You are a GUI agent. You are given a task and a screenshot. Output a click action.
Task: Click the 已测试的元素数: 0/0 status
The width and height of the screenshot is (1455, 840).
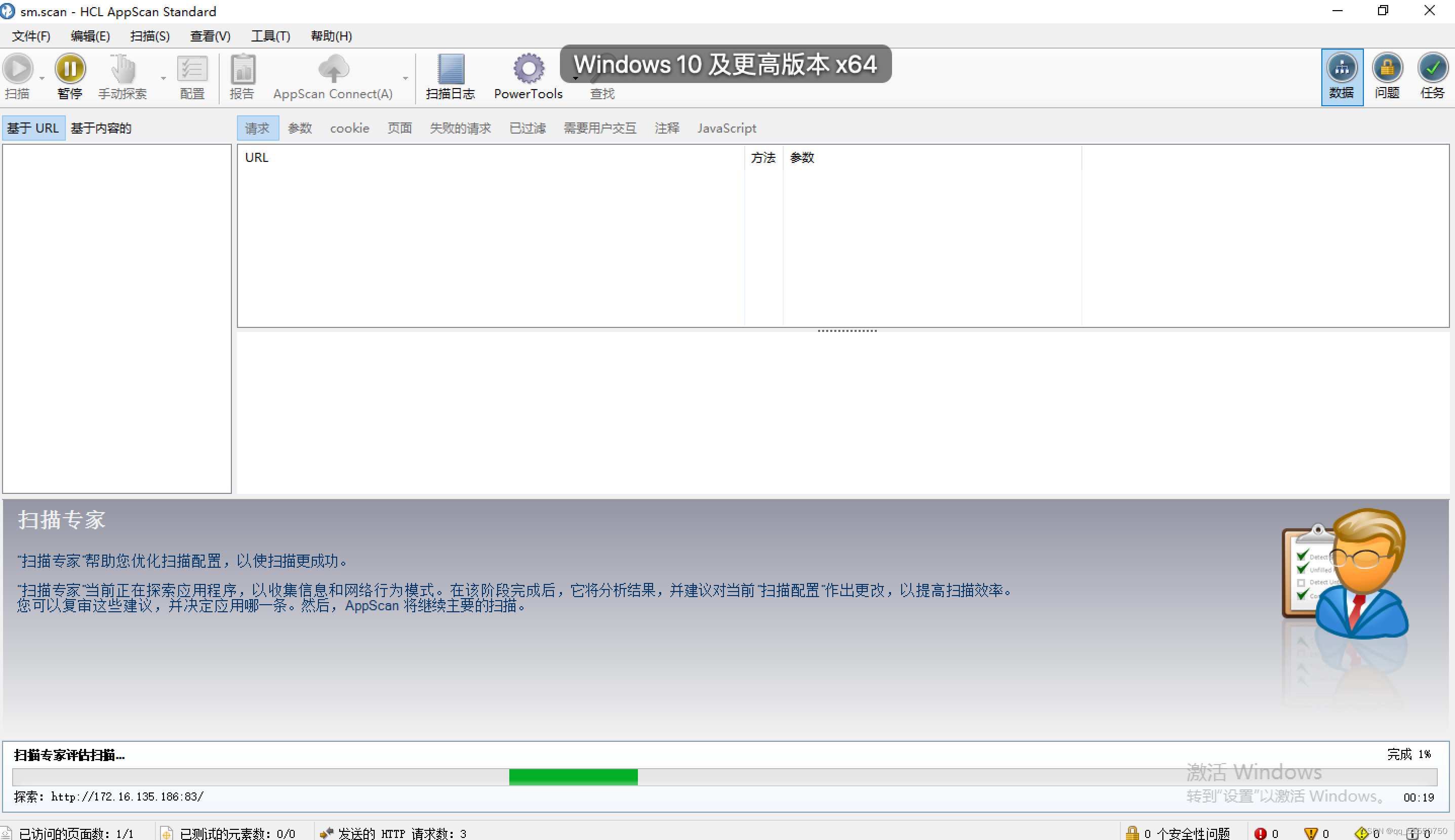pos(237,833)
